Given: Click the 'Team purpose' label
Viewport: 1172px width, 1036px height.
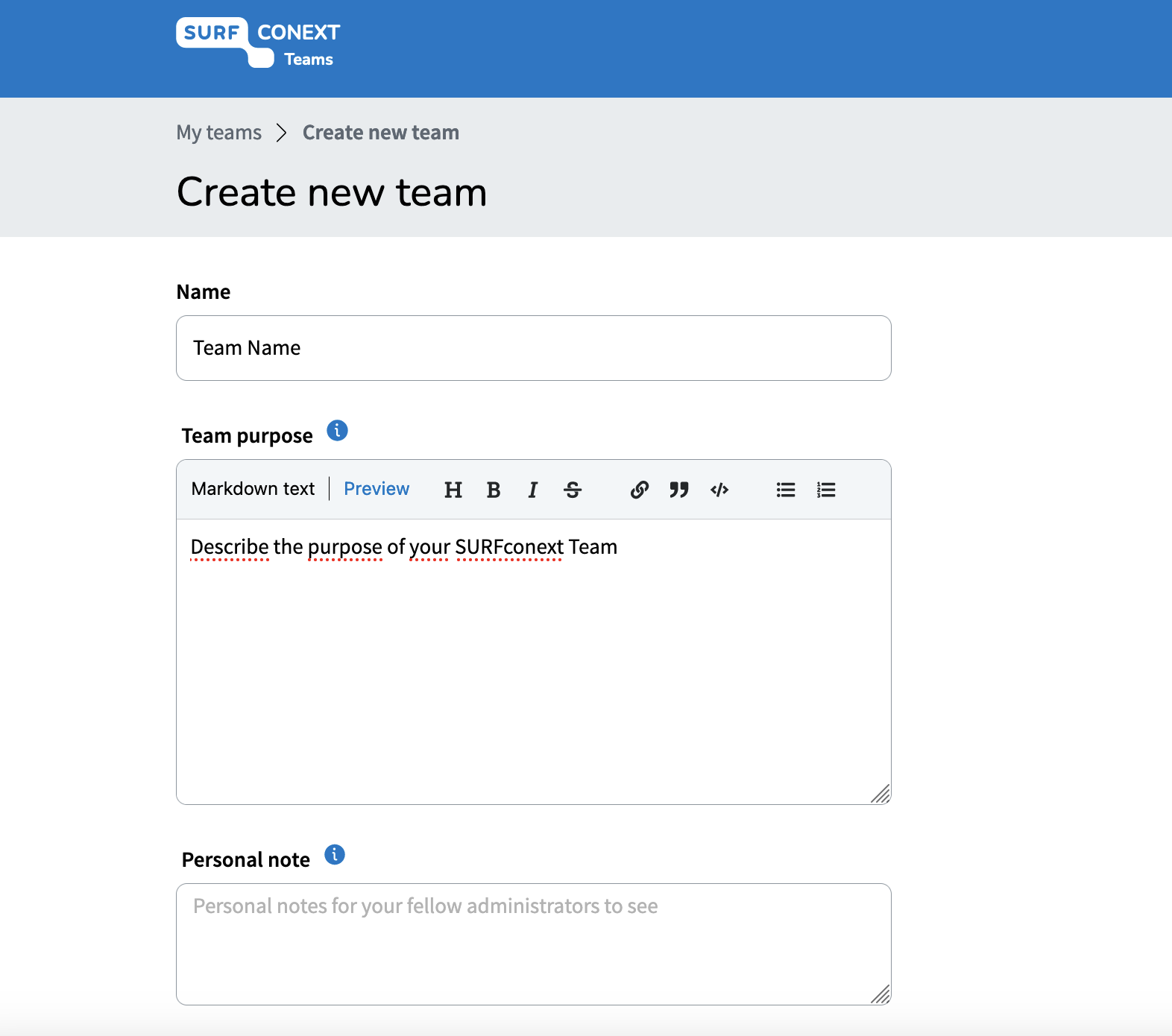Looking at the screenshot, I should point(248,436).
